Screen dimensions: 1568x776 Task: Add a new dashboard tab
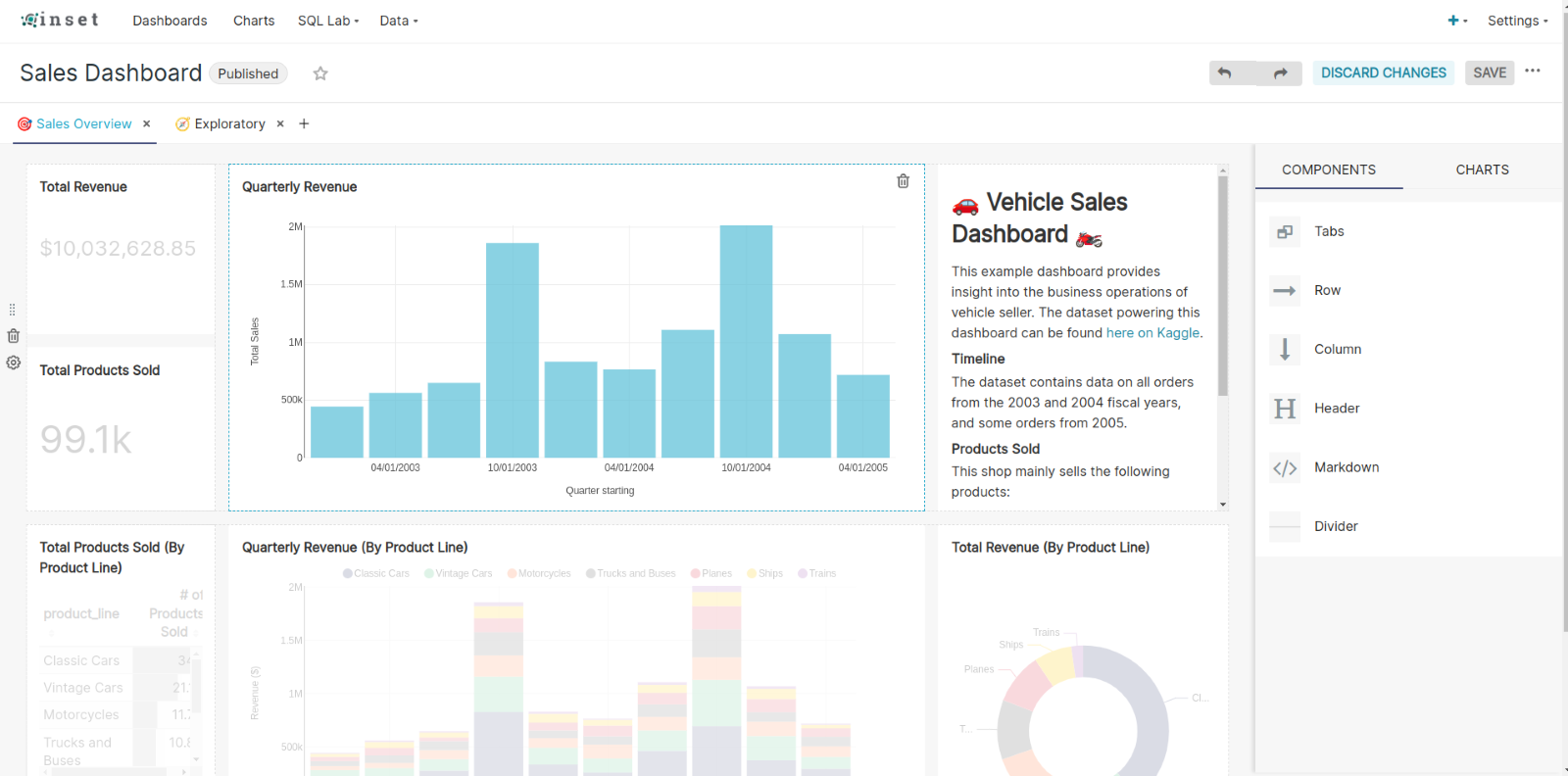[304, 123]
